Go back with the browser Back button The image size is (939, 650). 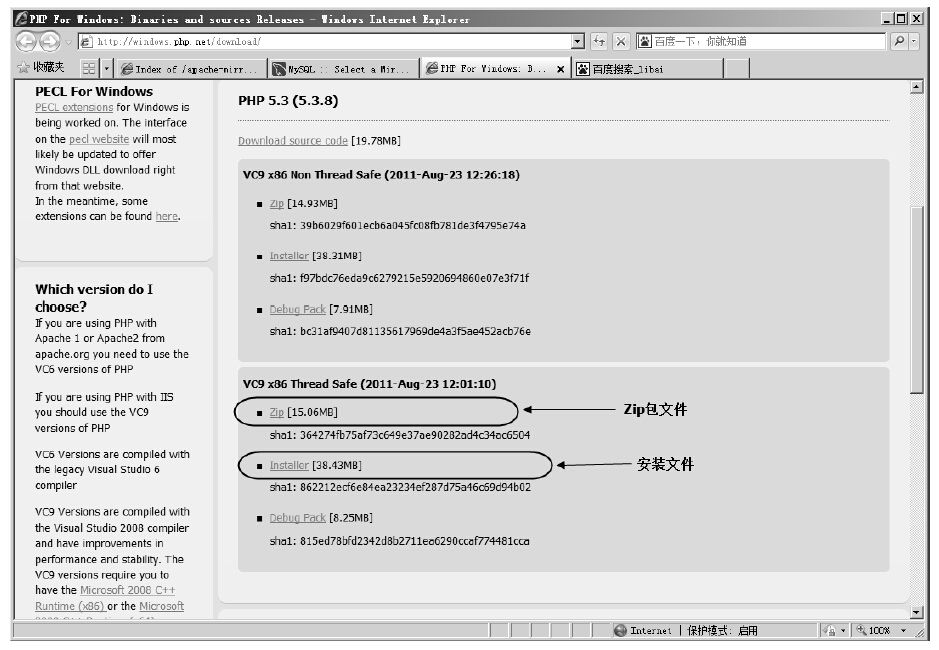(26, 41)
